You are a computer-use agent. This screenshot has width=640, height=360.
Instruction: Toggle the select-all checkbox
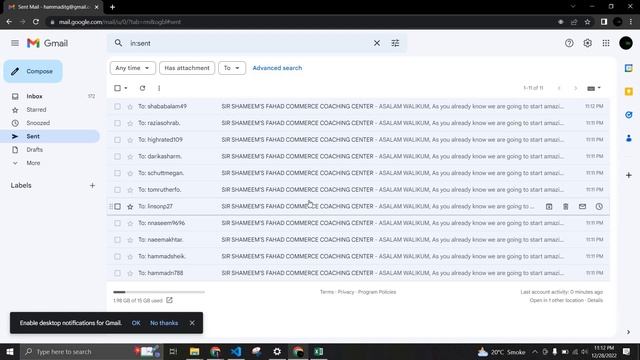pos(118,88)
